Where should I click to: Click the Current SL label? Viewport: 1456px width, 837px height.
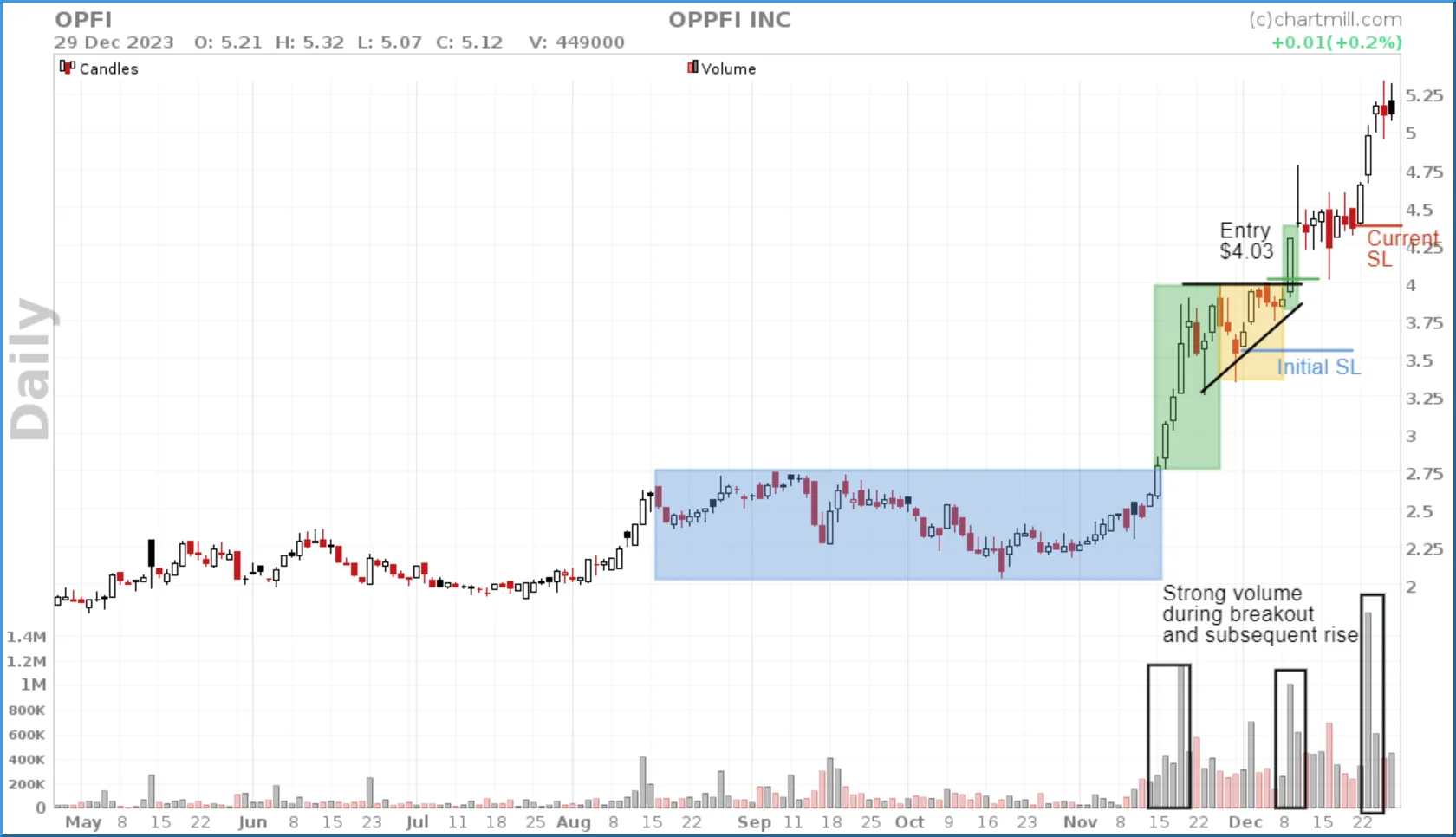[x=1401, y=249]
